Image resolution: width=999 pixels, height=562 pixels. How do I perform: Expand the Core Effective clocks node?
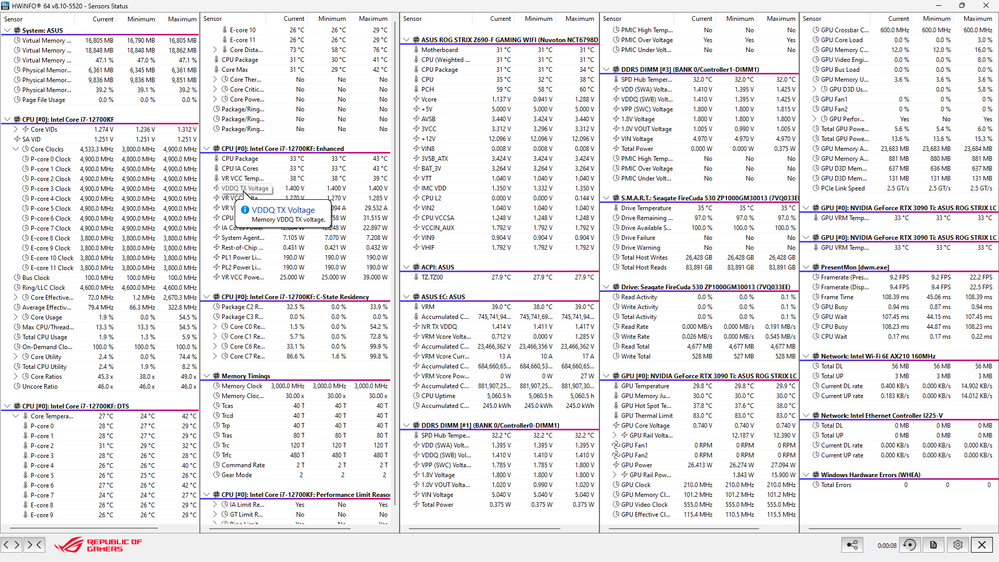click(x=15, y=298)
